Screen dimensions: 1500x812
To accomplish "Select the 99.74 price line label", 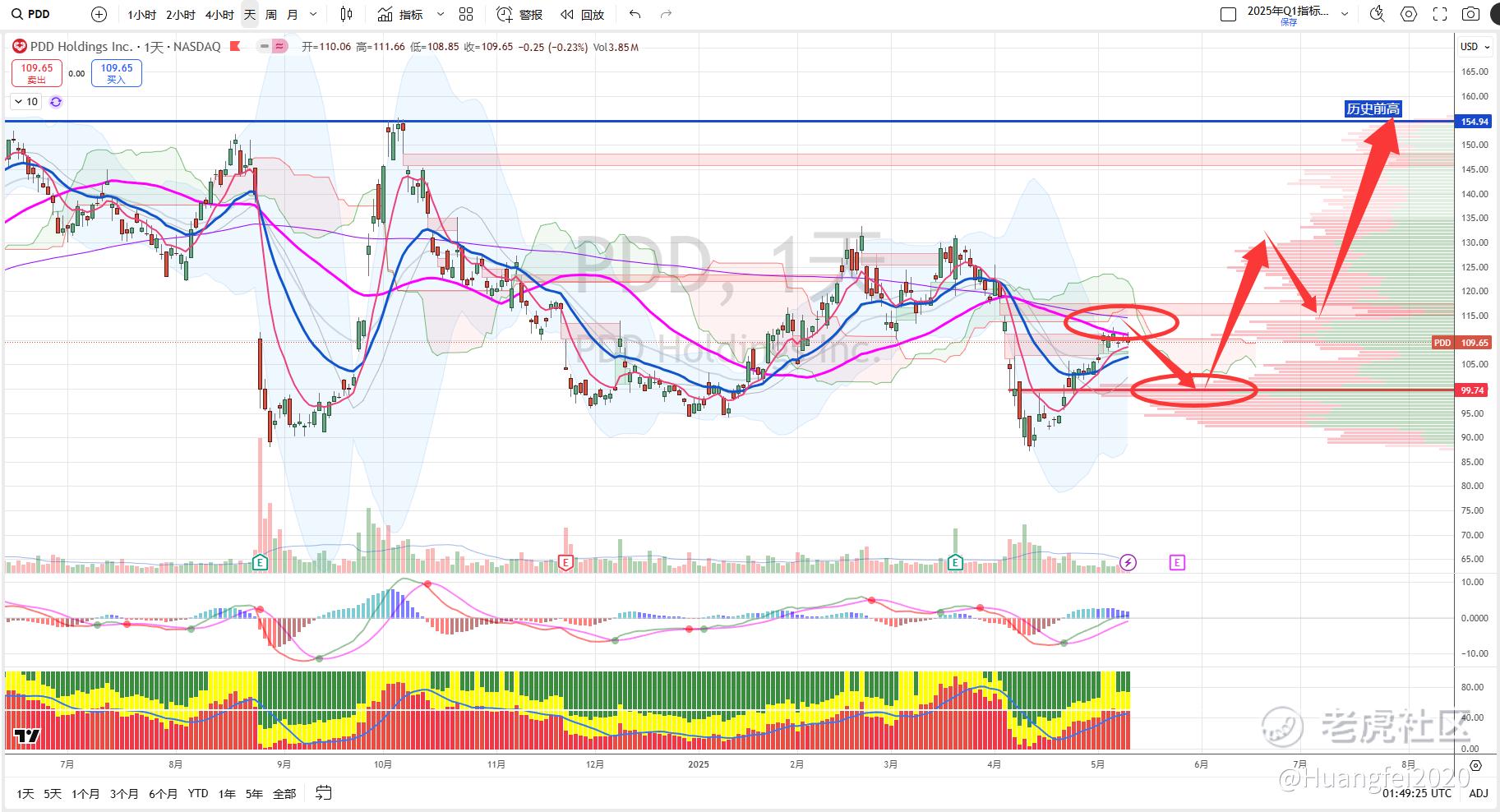I will [1472, 390].
